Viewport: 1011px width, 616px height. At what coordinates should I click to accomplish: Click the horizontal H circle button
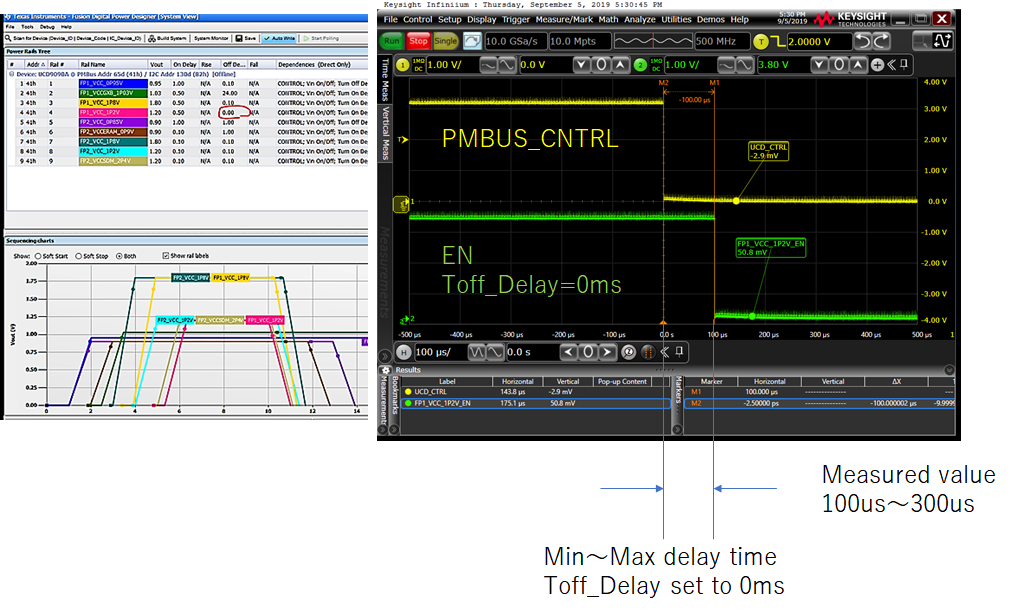404,352
